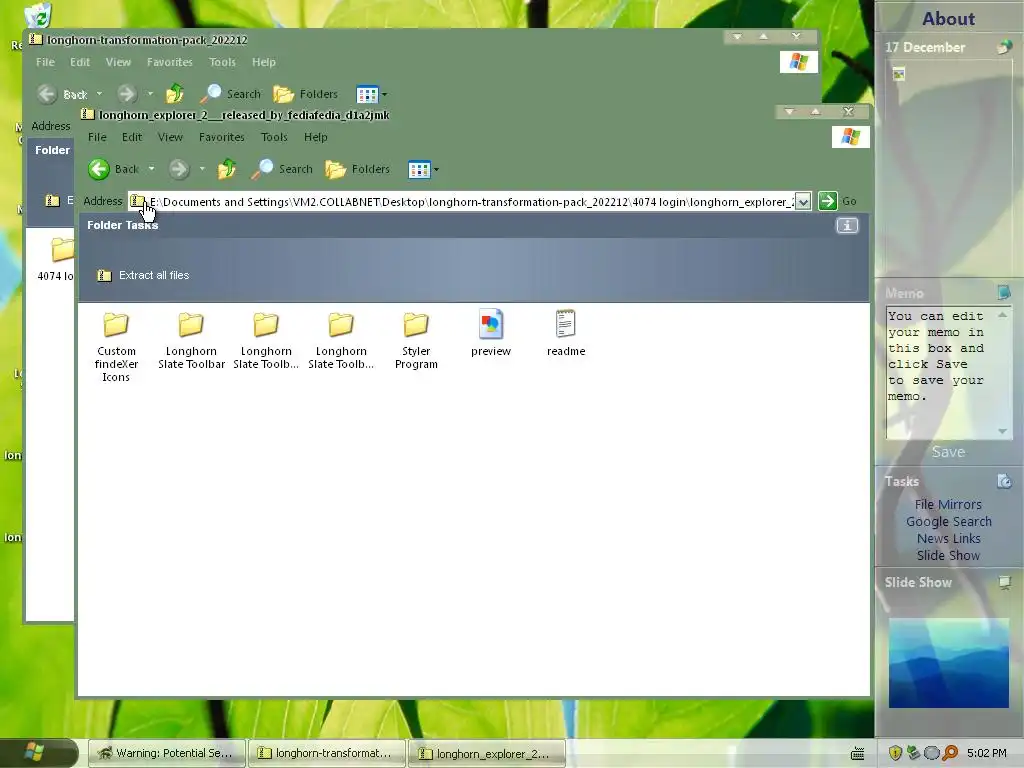Click the Start button

pyautogui.click(x=36, y=752)
